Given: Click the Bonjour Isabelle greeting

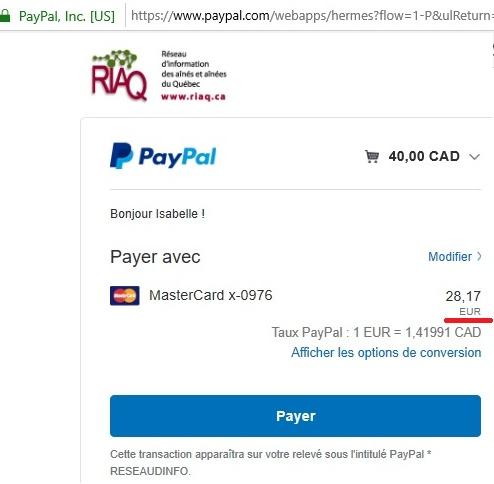Looking at the screenshot, I should [157, 214].
